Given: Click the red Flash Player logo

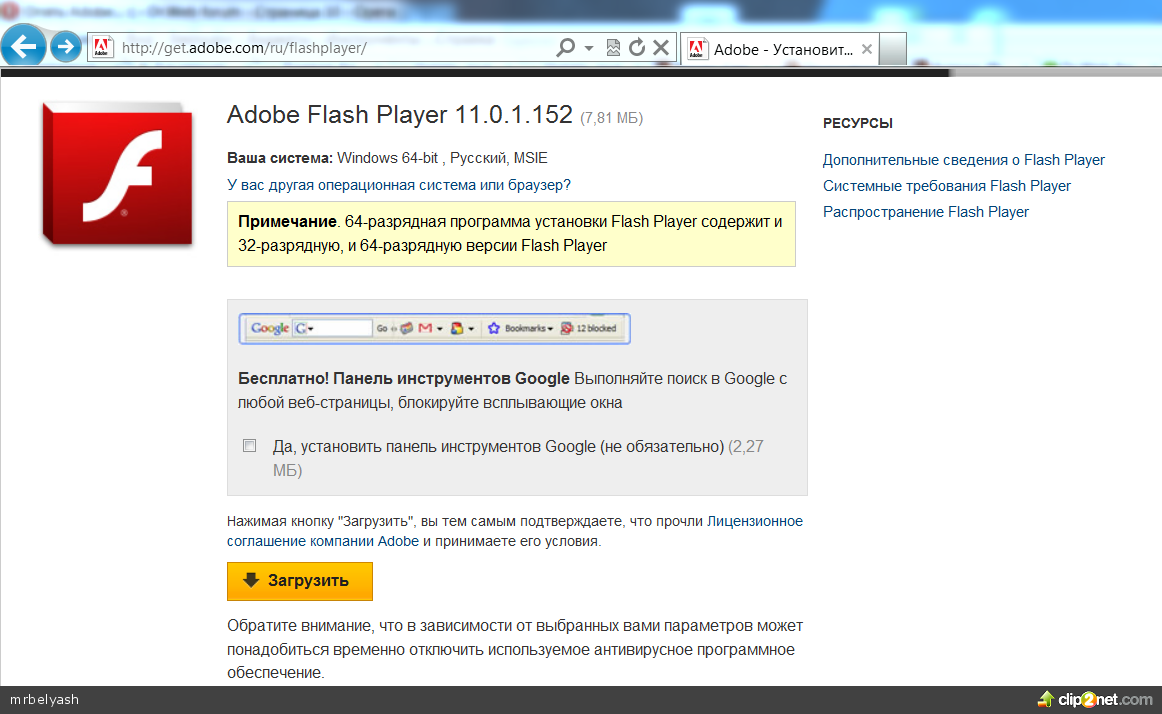Looking at the screenshot, I should 118,173.
